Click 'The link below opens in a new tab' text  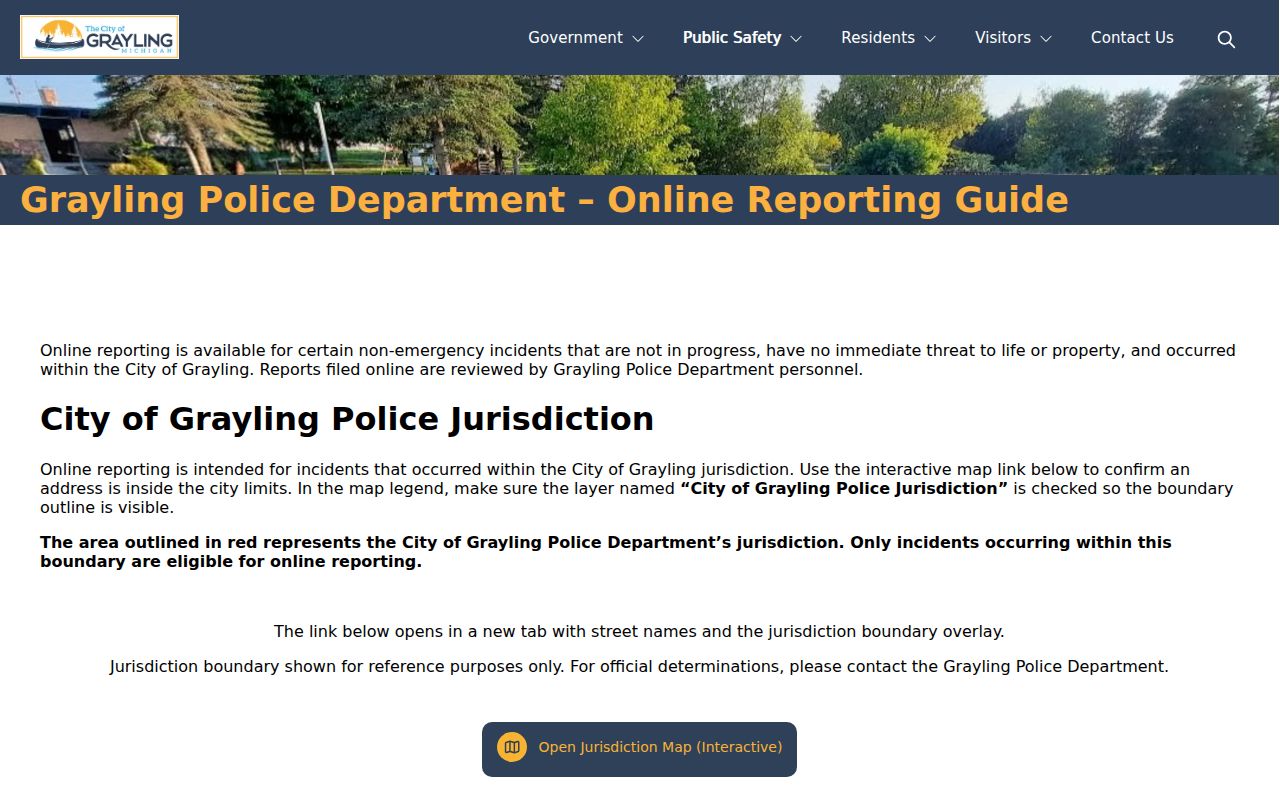[639, 632]
